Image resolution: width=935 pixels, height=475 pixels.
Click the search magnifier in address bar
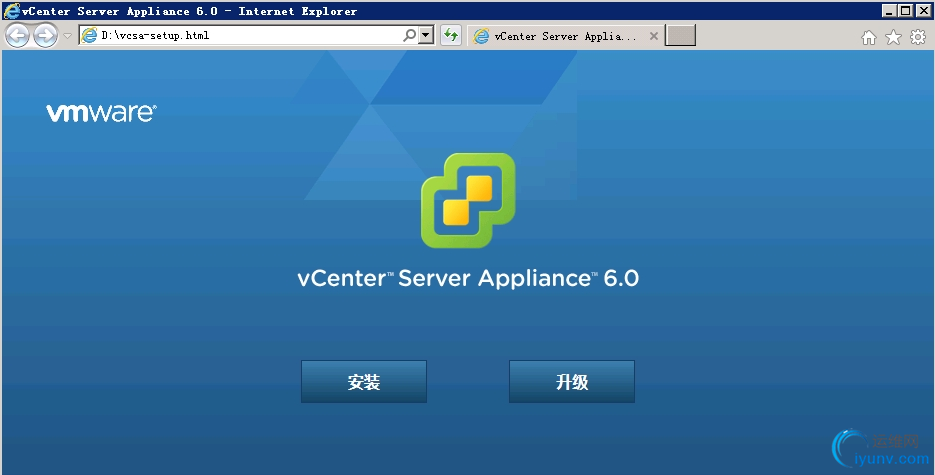pyautogui.click(x=410, y=36)
